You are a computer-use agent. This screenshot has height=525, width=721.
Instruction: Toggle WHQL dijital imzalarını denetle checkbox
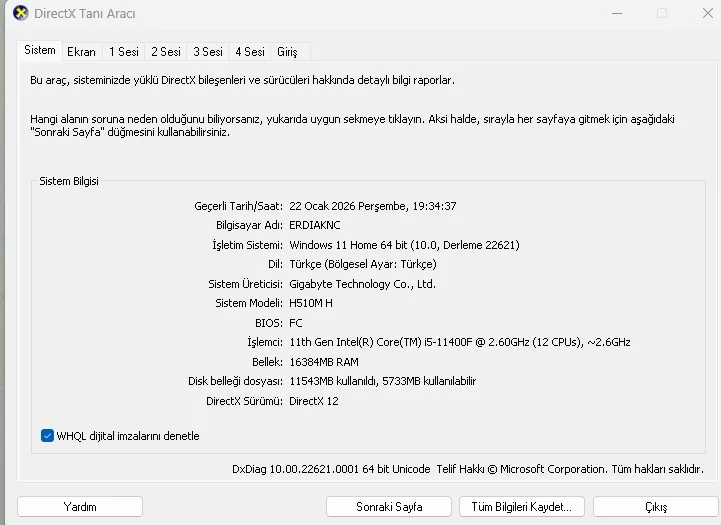47,435
